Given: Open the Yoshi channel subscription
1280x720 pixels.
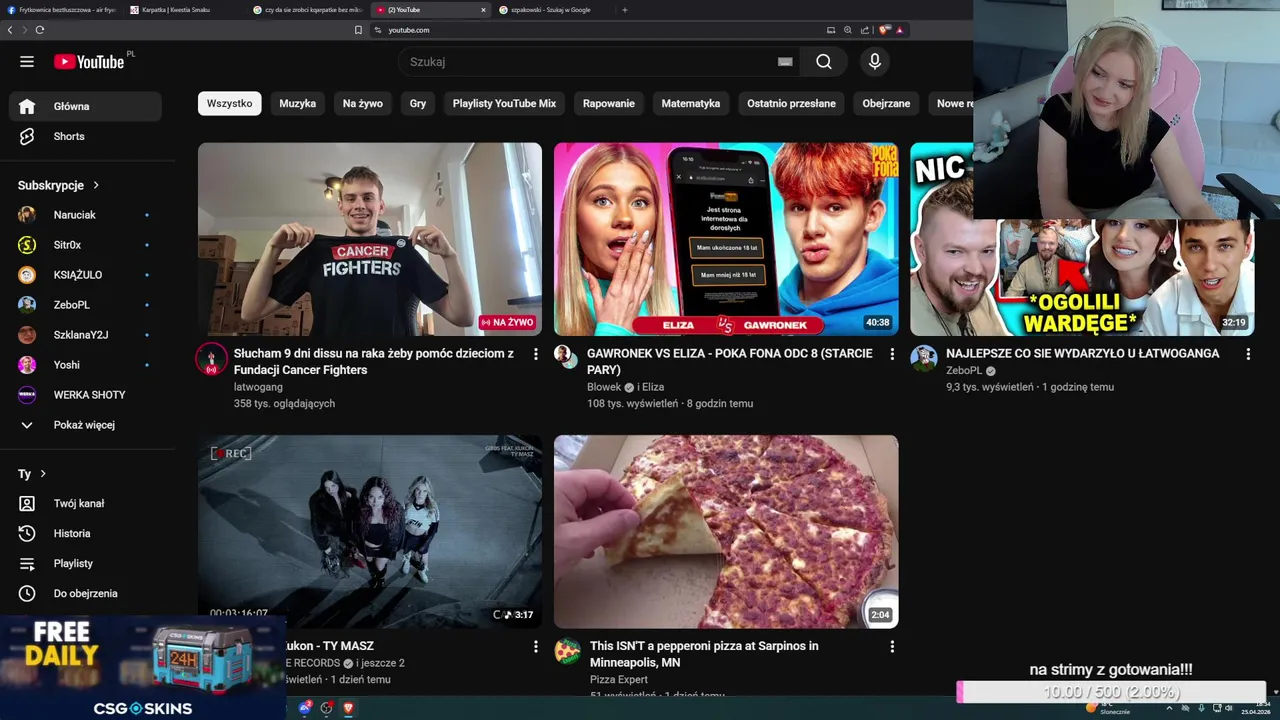Looking at the screenshot, I should pyautogui.click(x=85, y=365).
